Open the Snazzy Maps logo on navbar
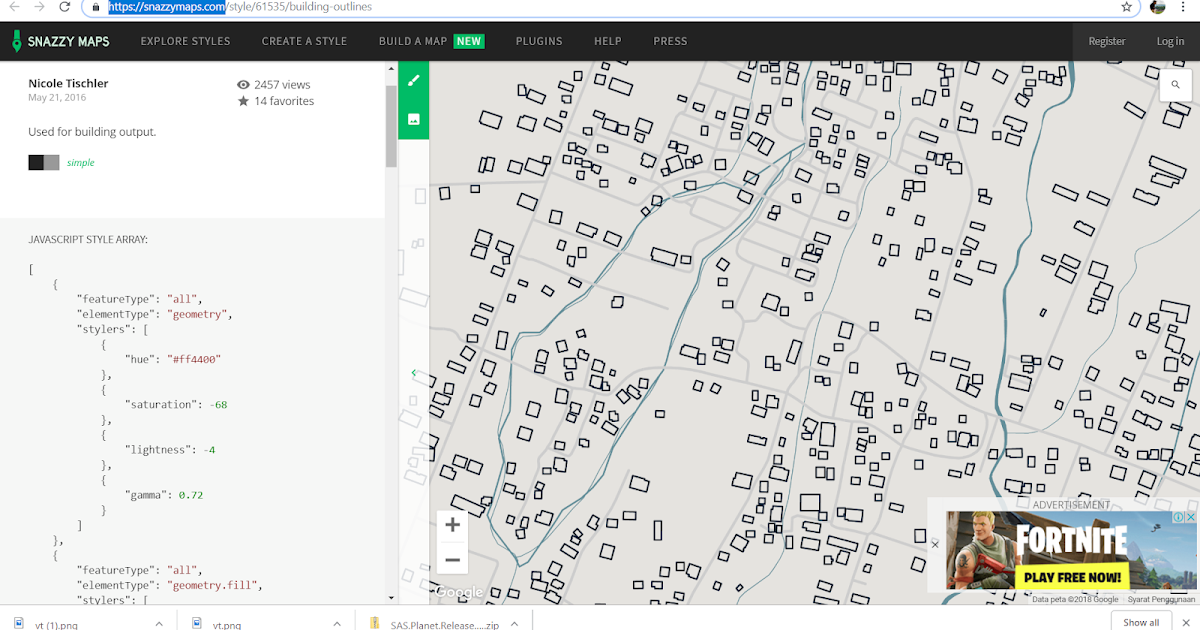 click(60, 41)
